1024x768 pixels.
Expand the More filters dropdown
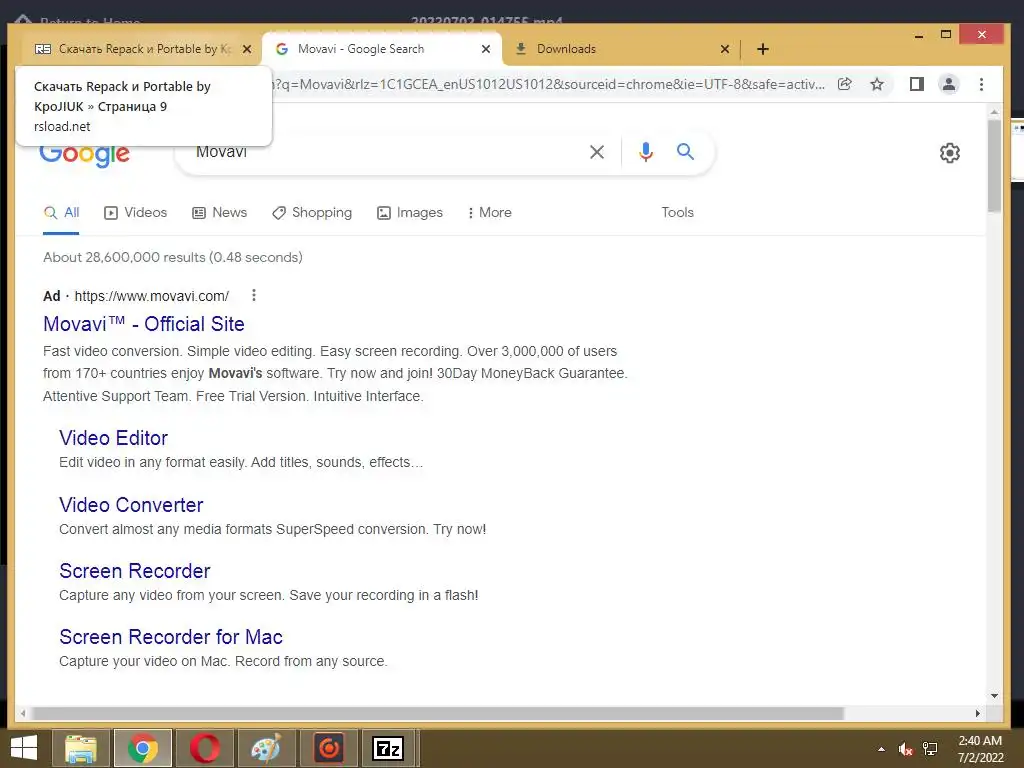tap(490, 213)
